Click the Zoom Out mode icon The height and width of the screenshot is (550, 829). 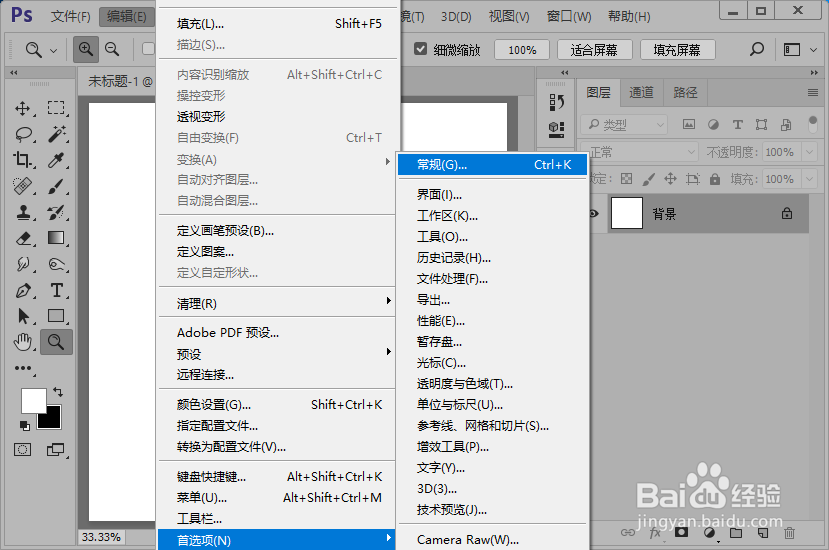(112, 49)
